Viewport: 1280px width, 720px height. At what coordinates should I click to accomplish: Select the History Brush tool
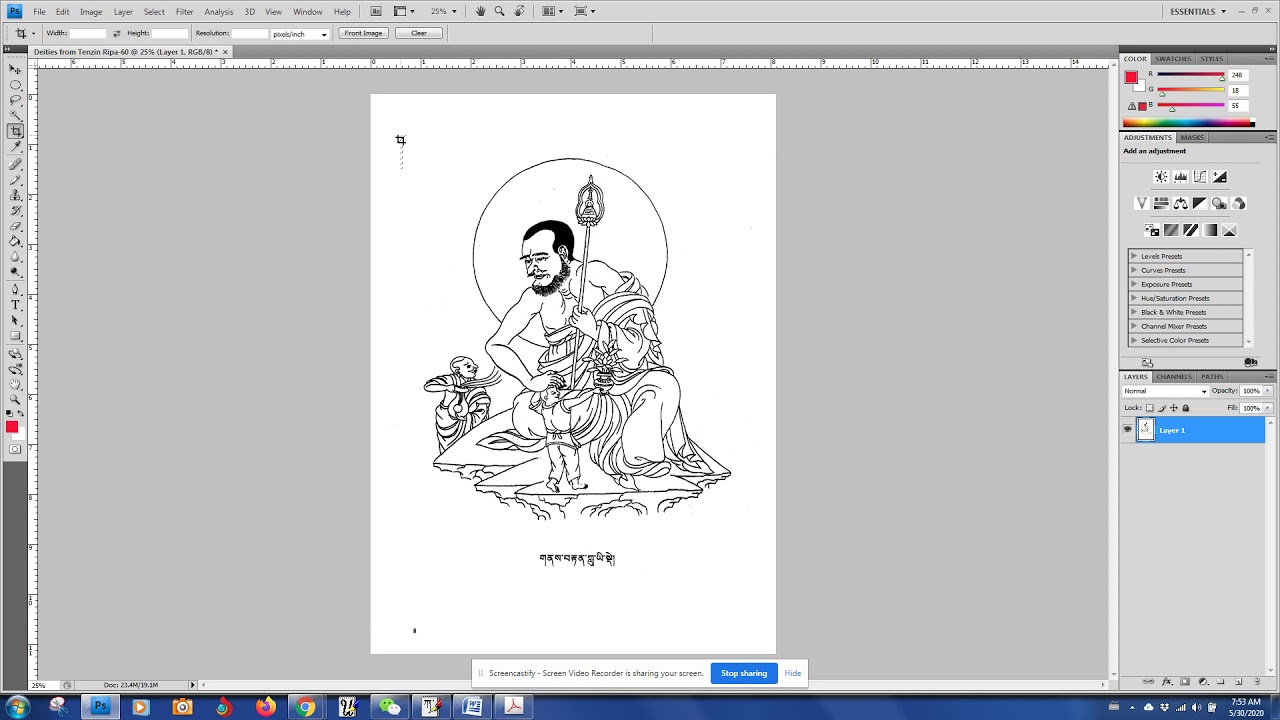pos(15,211)
